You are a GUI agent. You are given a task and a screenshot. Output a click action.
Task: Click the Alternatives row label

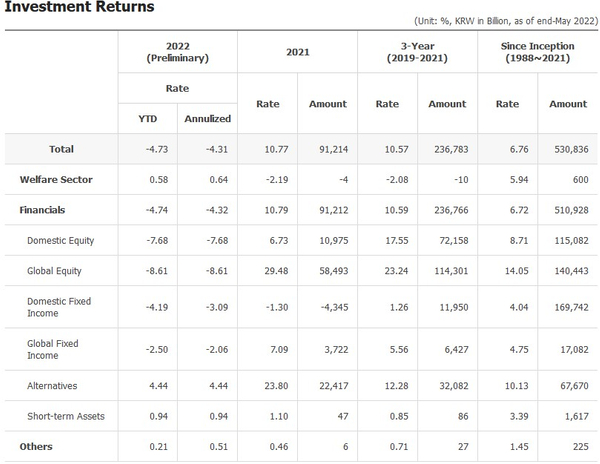coord(53,385)
